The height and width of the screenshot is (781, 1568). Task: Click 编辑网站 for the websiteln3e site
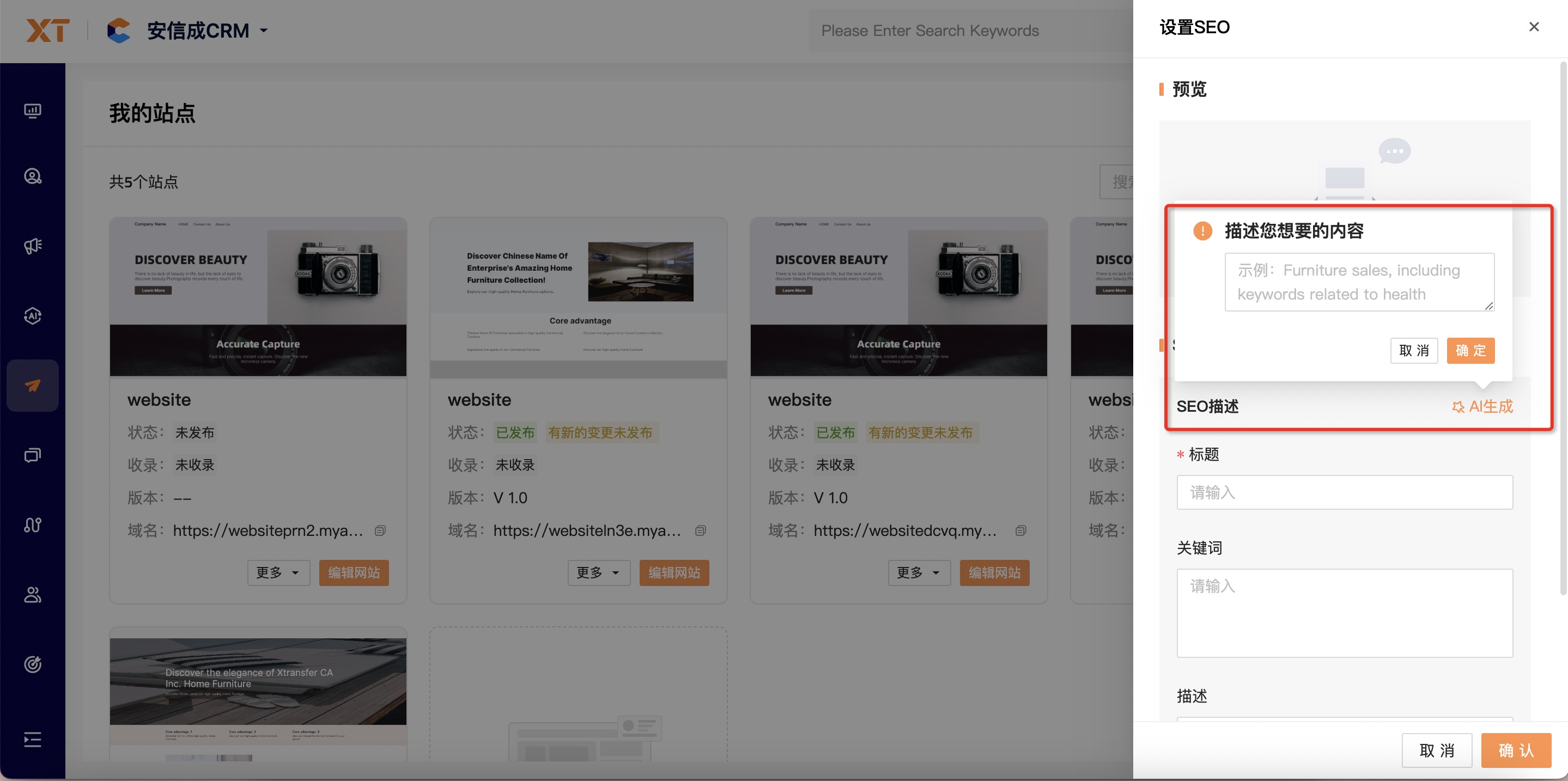(674, 572)
